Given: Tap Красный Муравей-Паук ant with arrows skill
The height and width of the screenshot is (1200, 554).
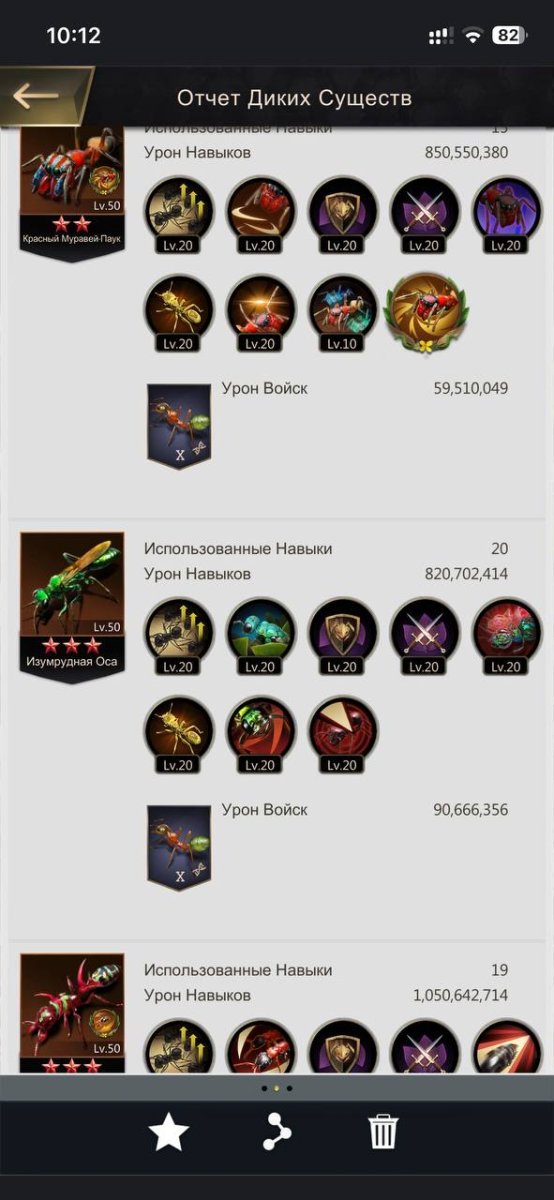Looking at the screenshot, I should click(179, 214).
